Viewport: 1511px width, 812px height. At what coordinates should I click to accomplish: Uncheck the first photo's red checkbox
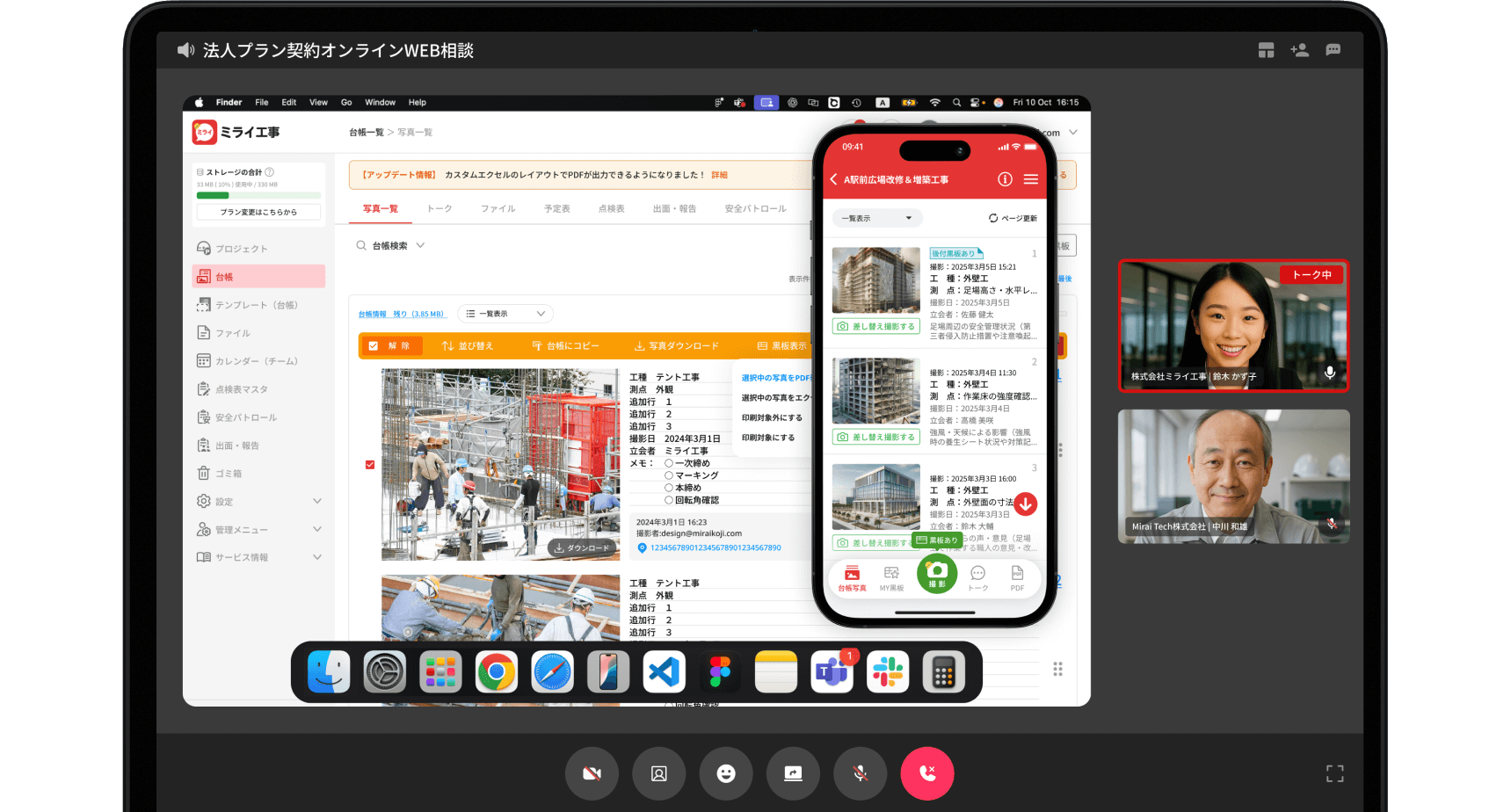click(x=370, y=465)
